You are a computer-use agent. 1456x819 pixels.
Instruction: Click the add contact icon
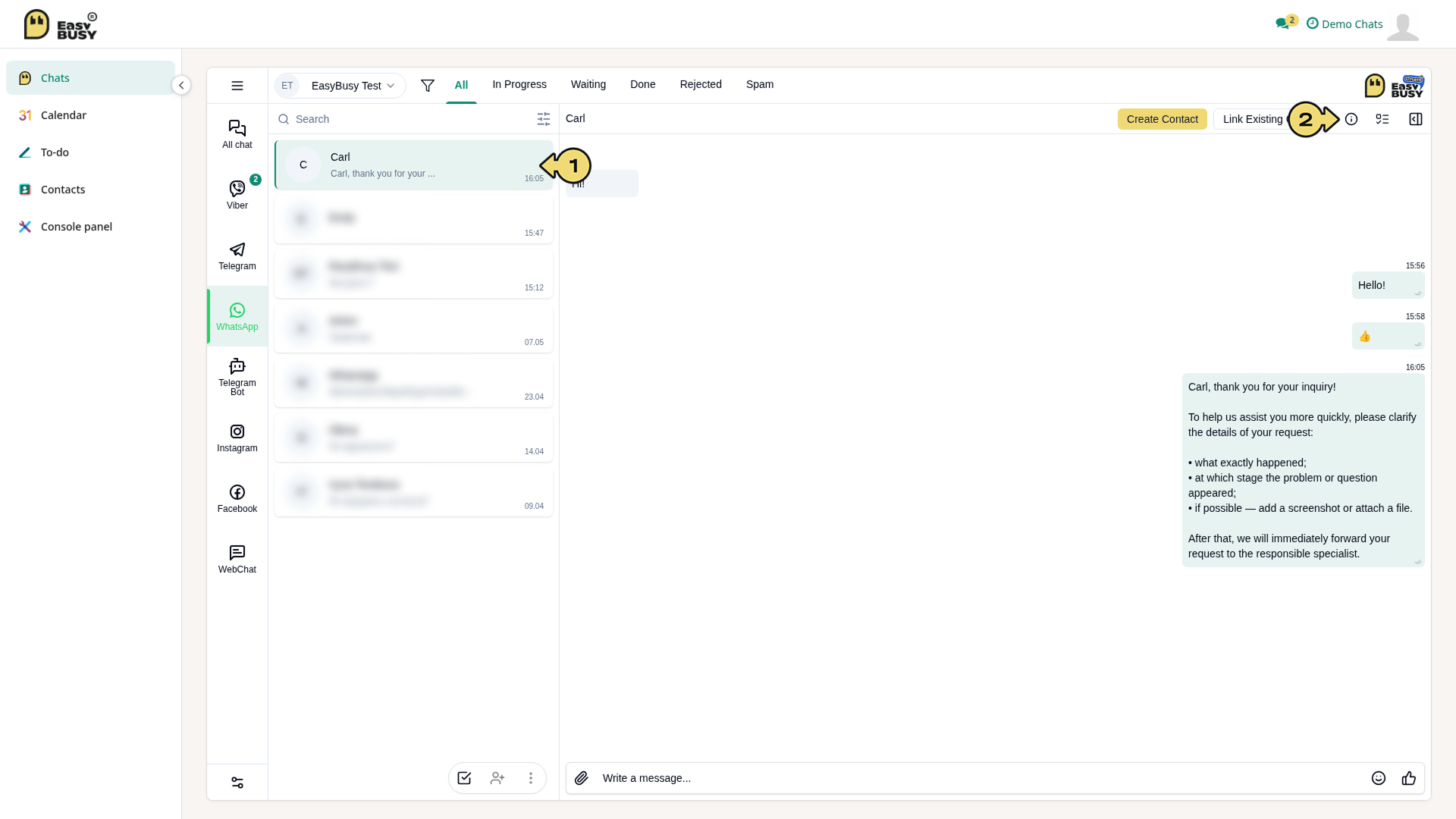click(x=497, y=778)
